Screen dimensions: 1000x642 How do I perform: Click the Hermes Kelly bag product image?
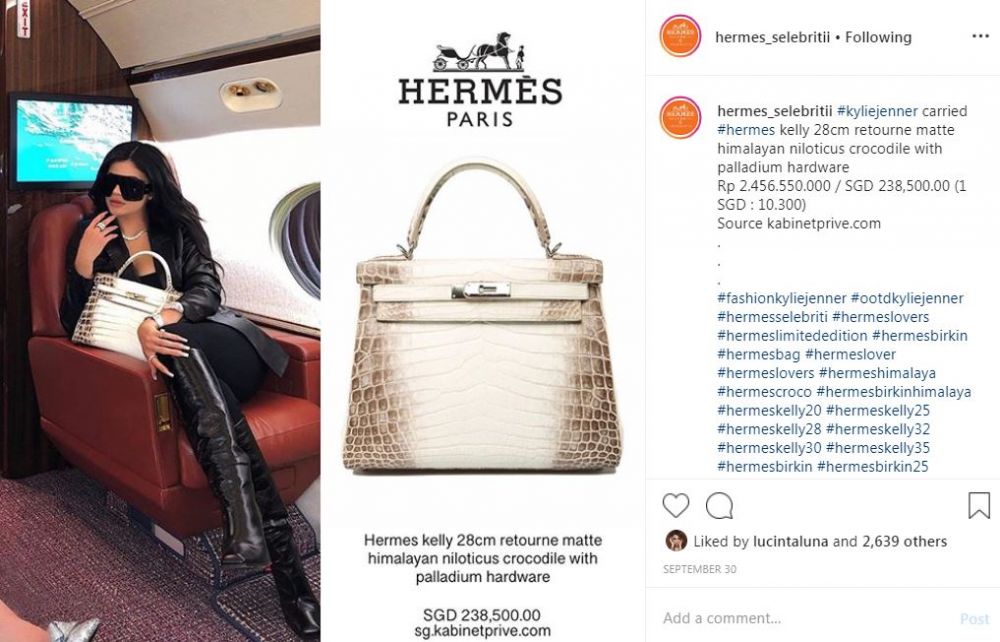(482, 317)
